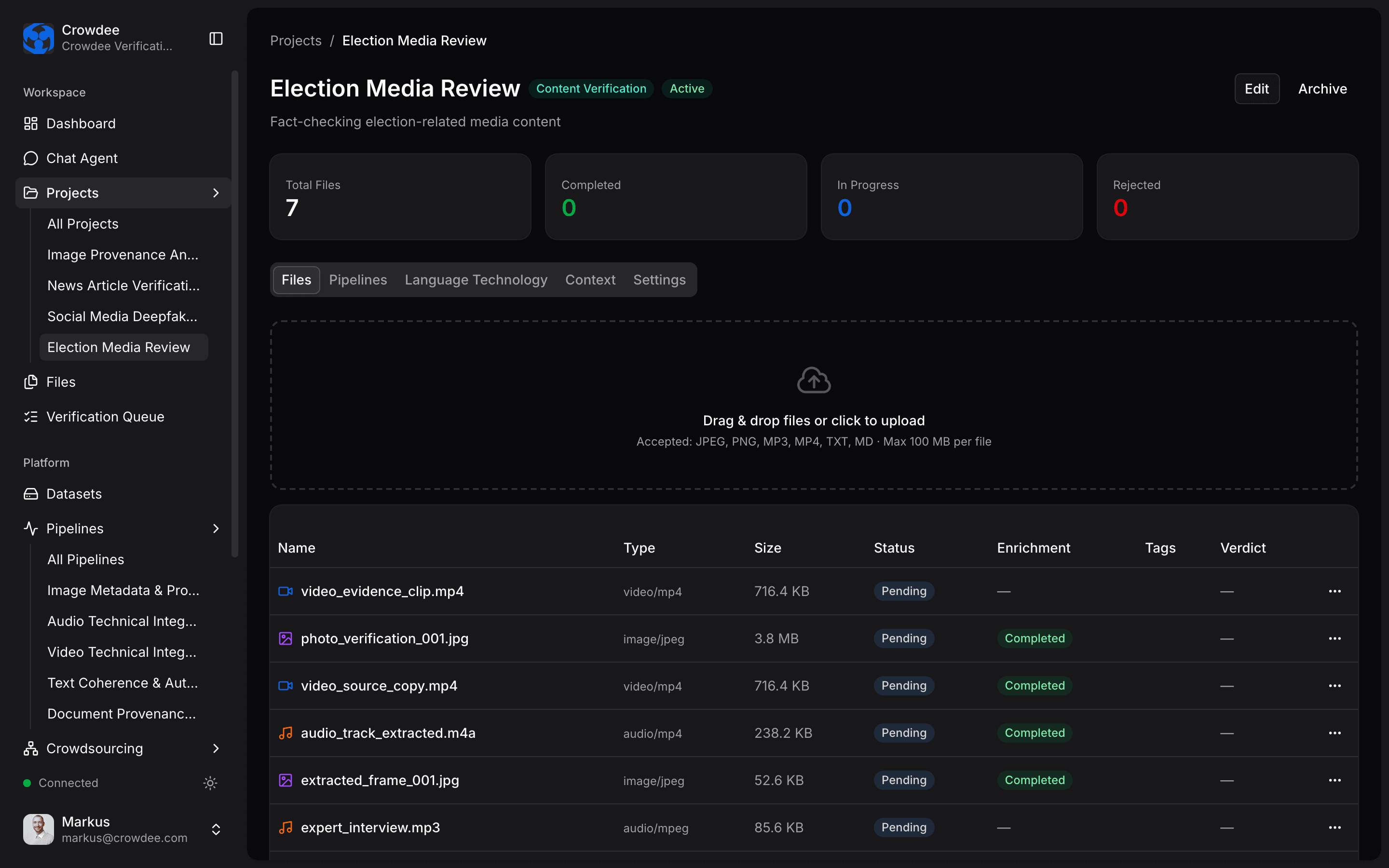Open Chat Agent in the sidebar
The height and width of the screenshot is (868, 1389).
[123, 158]
